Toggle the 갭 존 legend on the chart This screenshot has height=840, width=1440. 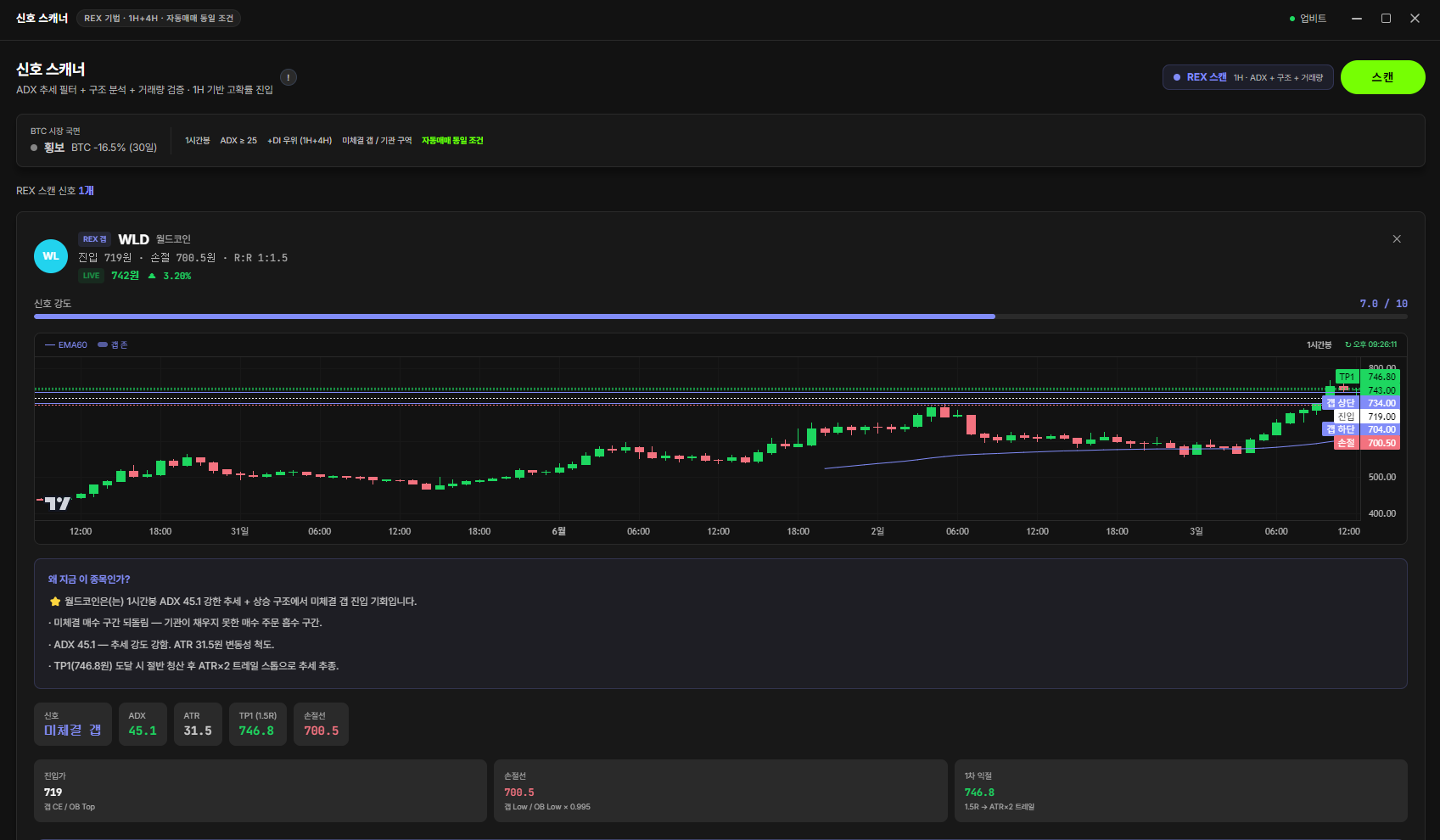pyautogui.click(x=113, y=345)
